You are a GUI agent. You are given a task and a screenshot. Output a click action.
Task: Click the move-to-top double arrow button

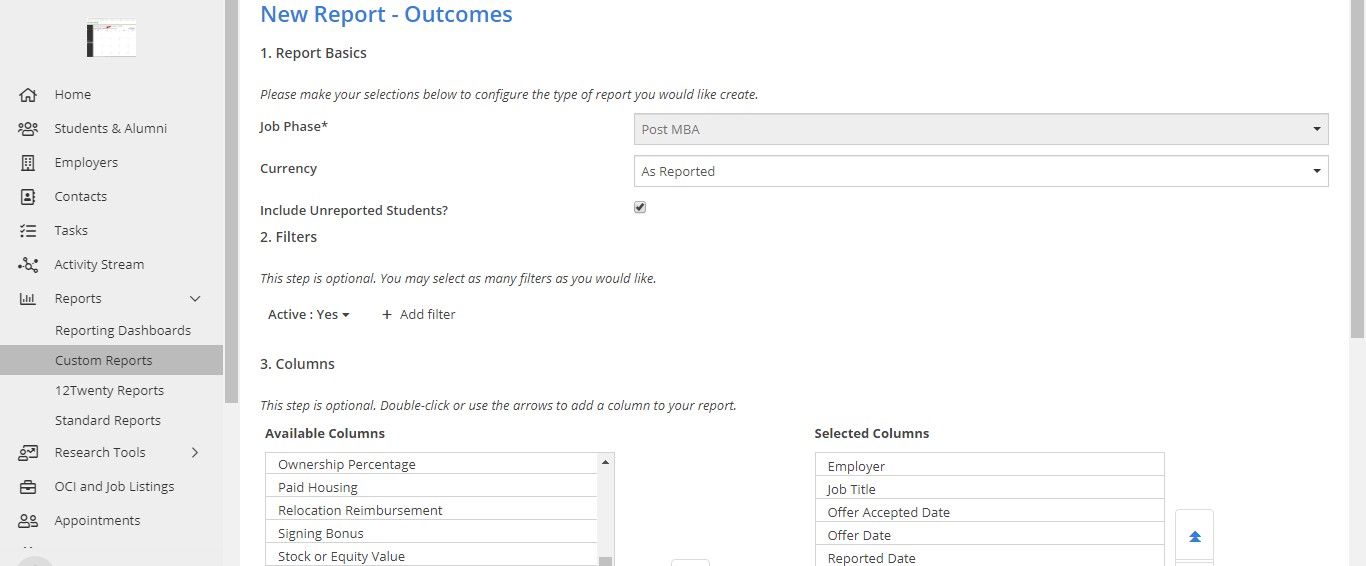pyautogui.click(x=1194, y=537)
